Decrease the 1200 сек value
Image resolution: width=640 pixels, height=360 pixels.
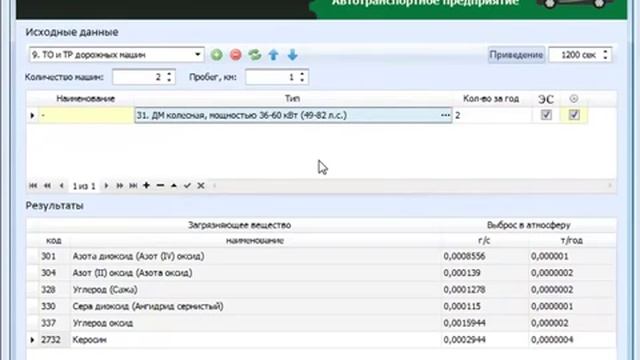pyautogui.click(x=605, y=58)
